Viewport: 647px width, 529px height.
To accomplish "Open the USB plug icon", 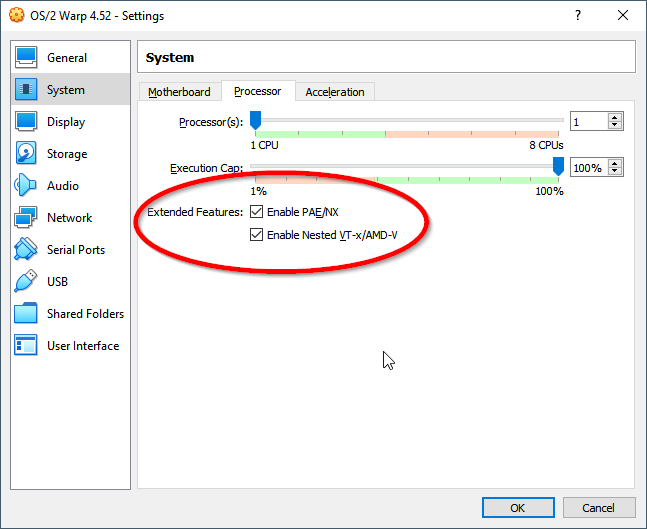I will pos(26,281).
